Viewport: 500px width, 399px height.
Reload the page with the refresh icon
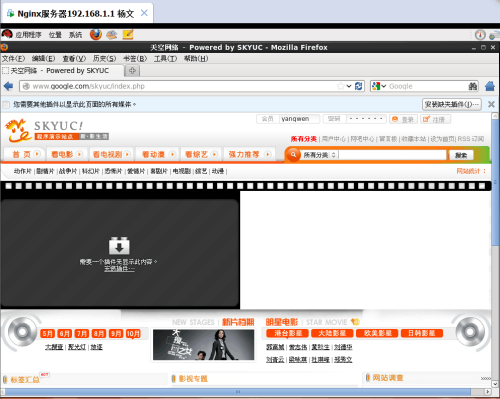(x=359, y=86)
